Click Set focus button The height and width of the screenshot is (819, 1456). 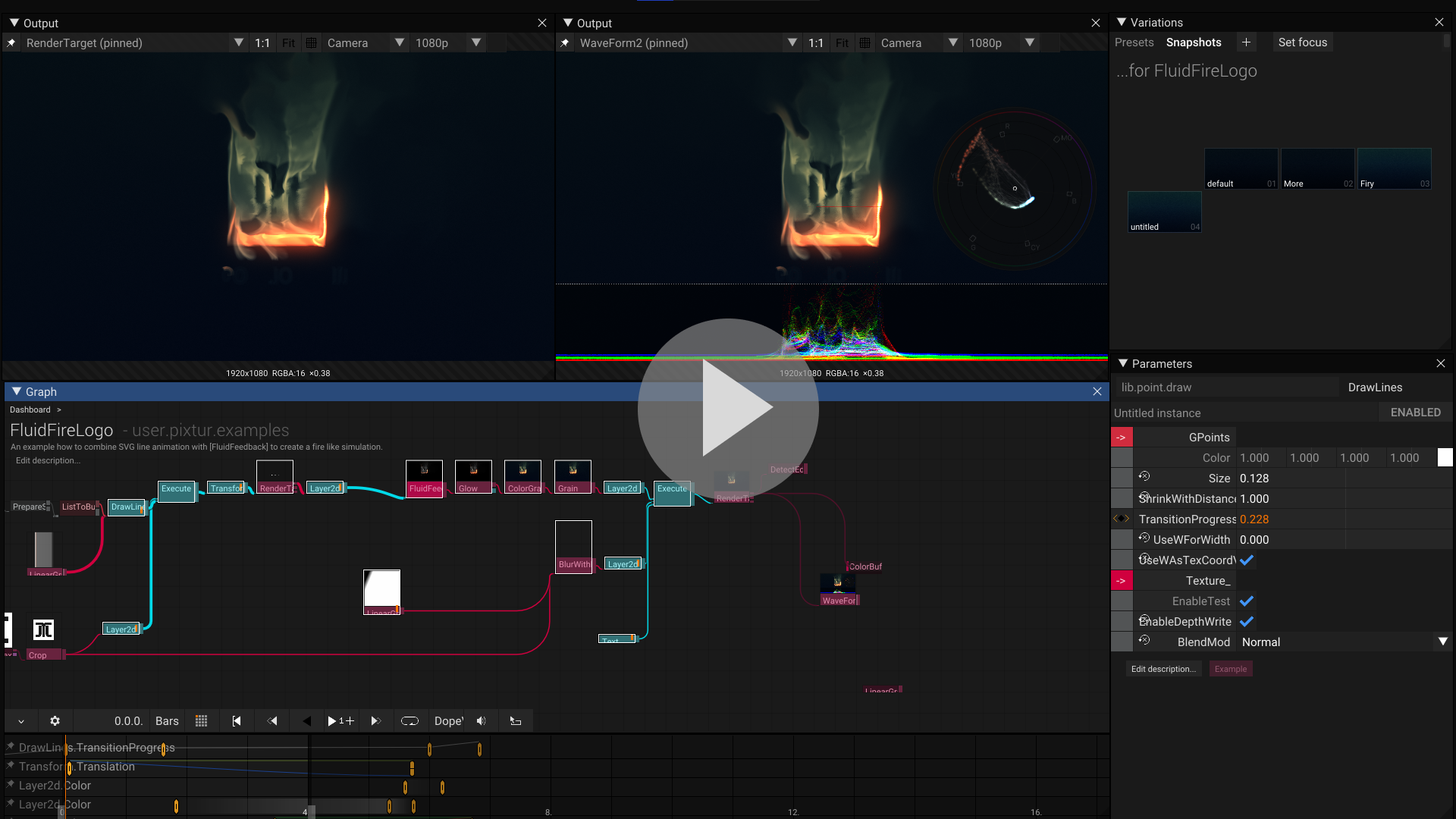point(1302,42)
